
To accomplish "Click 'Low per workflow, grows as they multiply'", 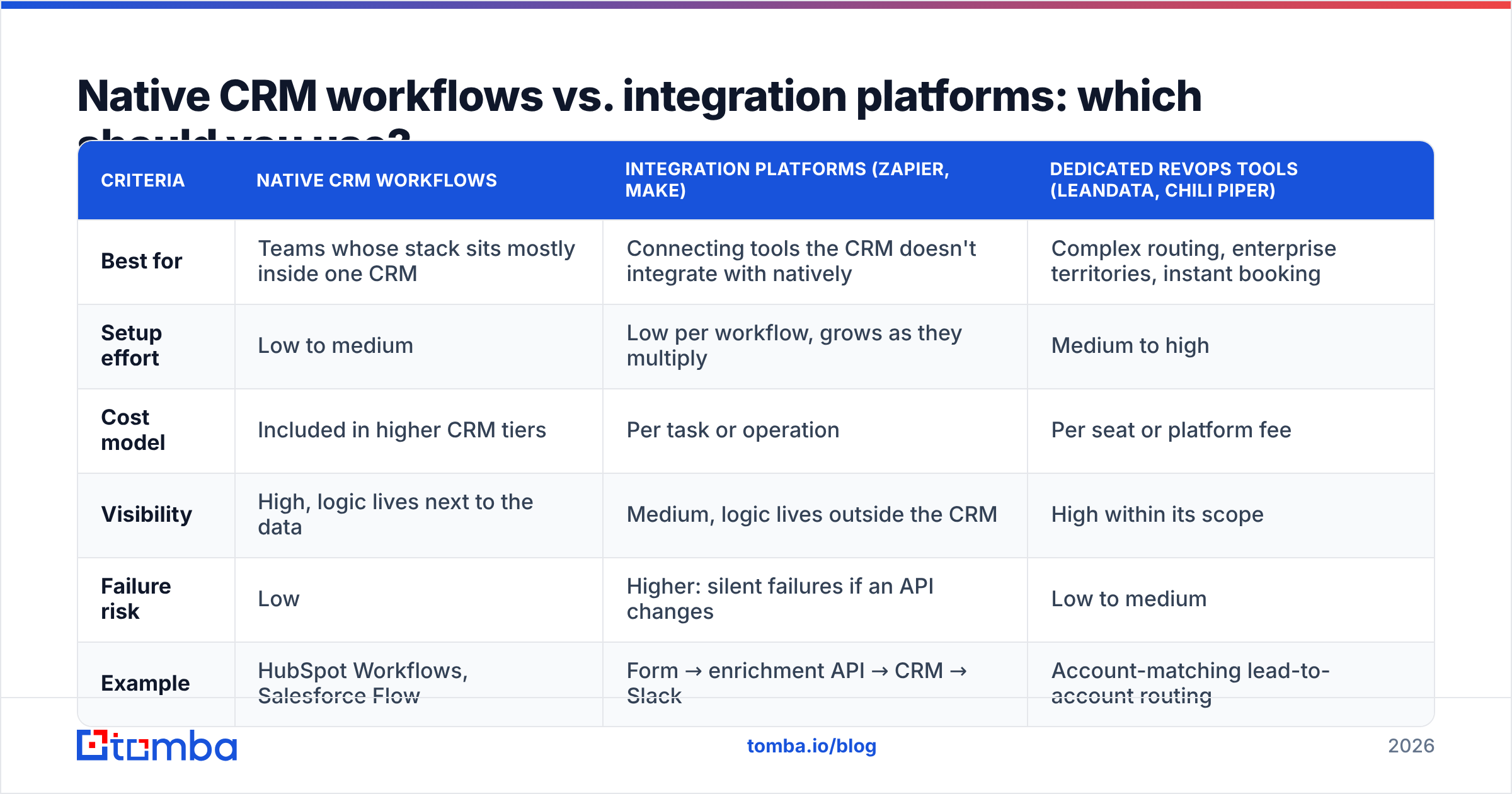I will coord(794,345).
